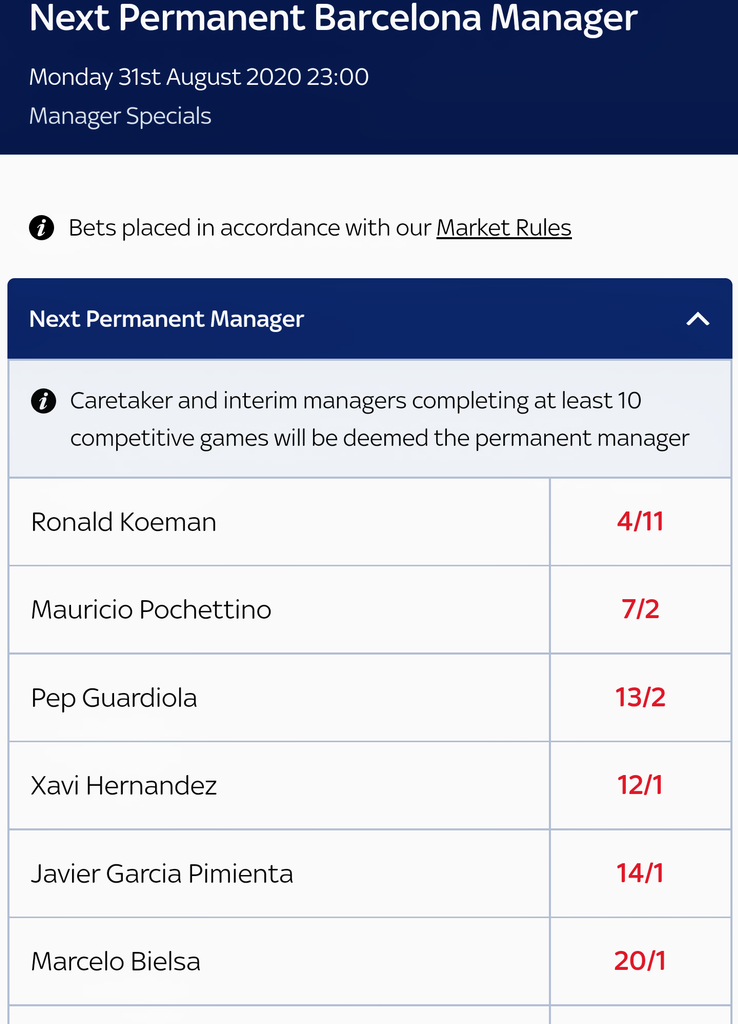Click the Next Permanent Barcelona Manager title
738x1024 pixels.
(x=333, y=18)
